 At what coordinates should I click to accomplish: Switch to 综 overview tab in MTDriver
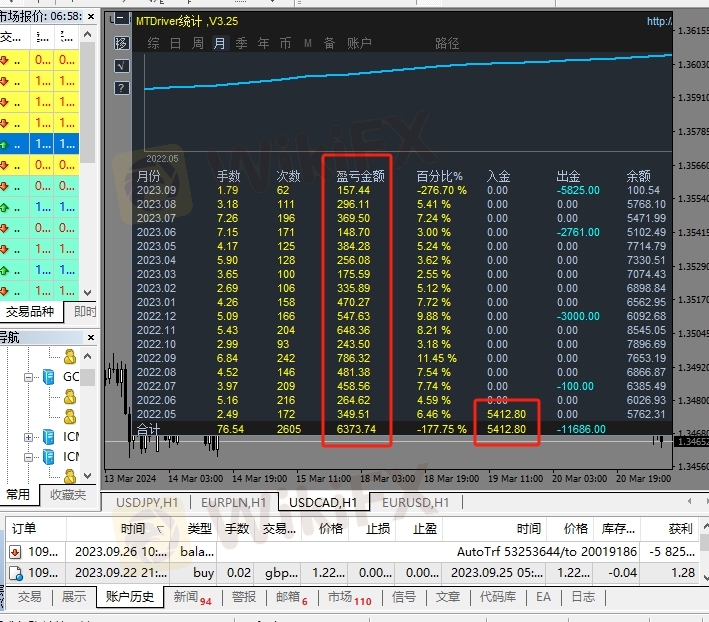tap(153, 43)
